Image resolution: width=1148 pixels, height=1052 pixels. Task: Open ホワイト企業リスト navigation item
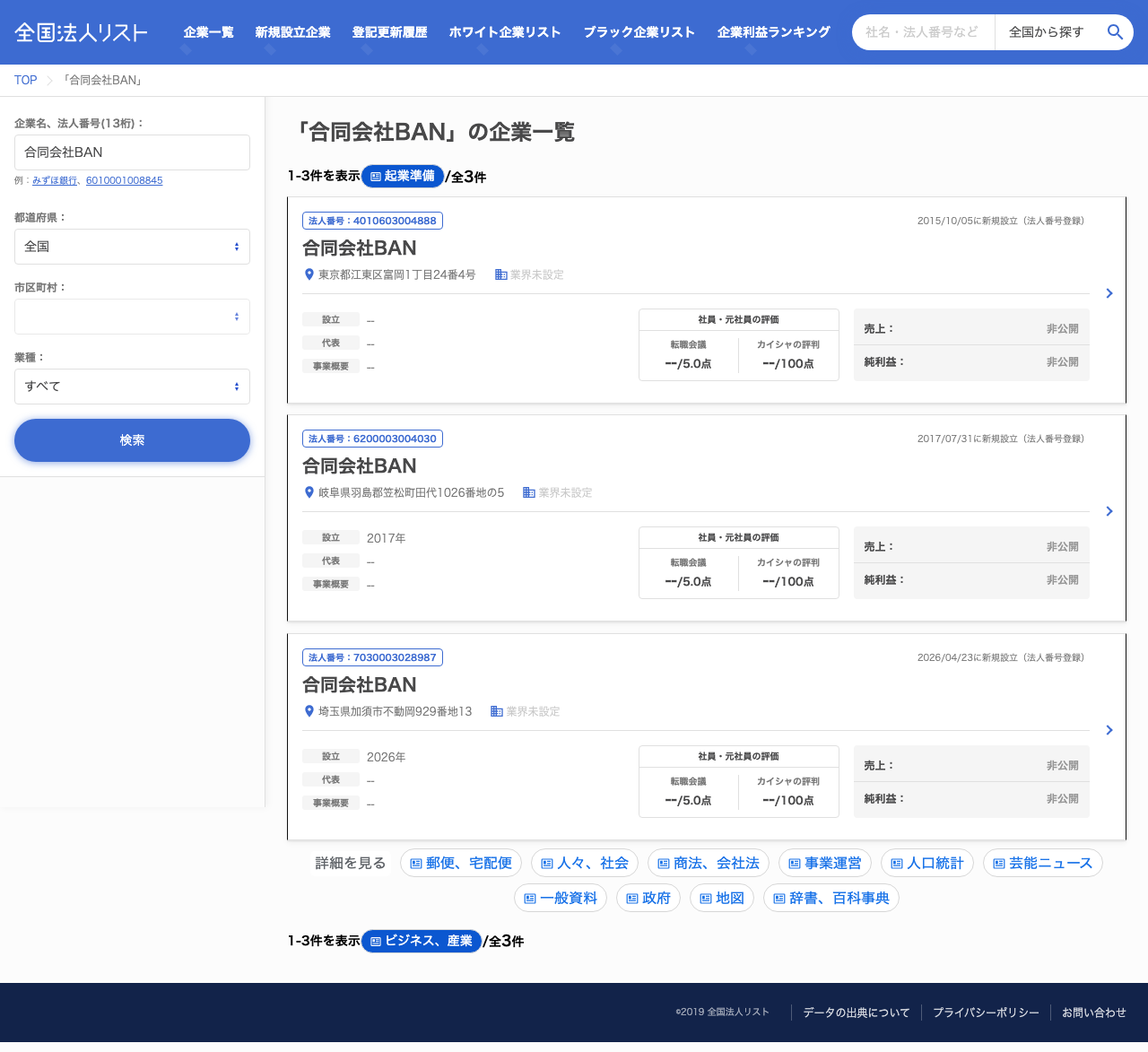(x=505, y=32)
